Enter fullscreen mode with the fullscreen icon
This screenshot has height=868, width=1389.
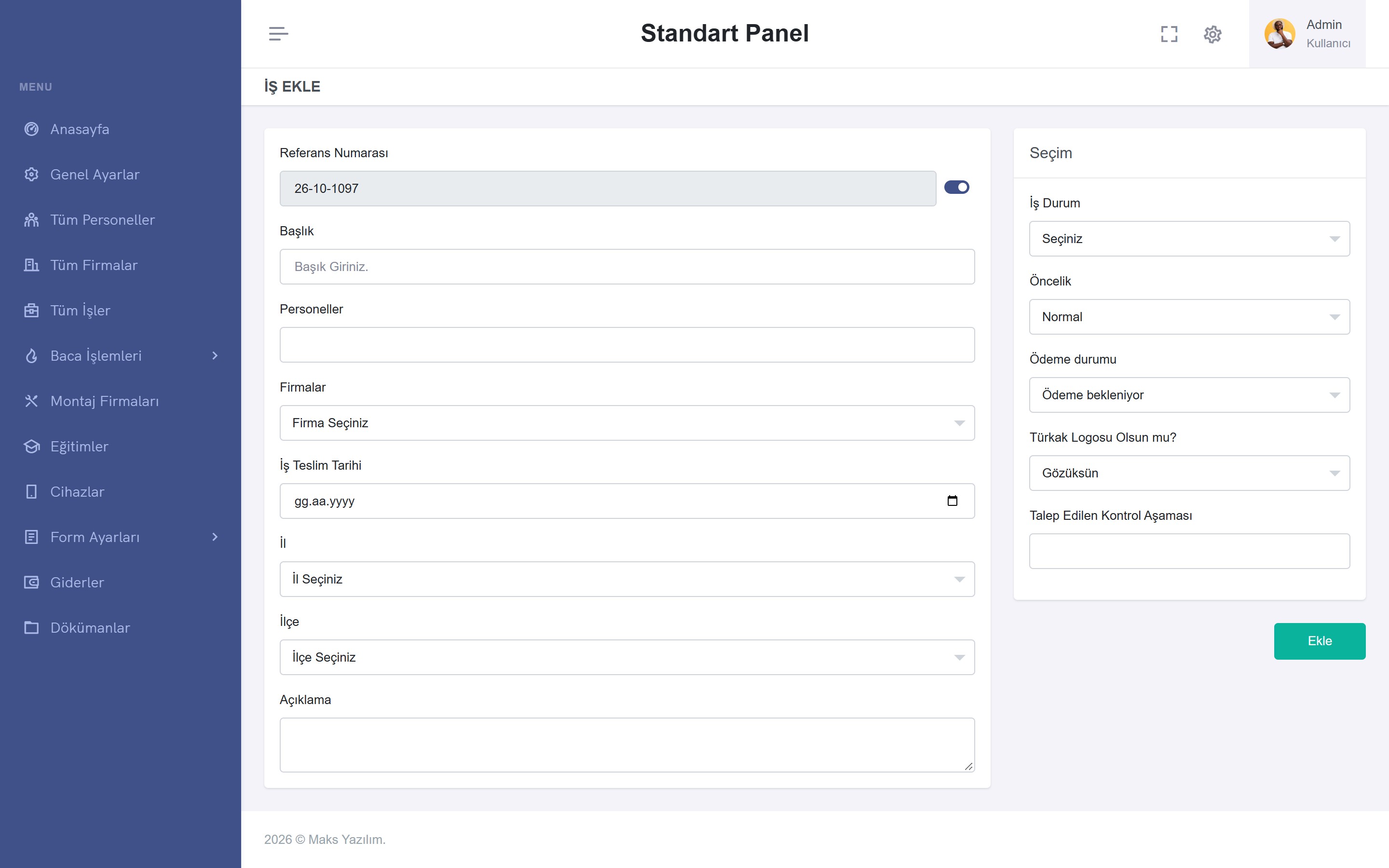point(1169,34)
